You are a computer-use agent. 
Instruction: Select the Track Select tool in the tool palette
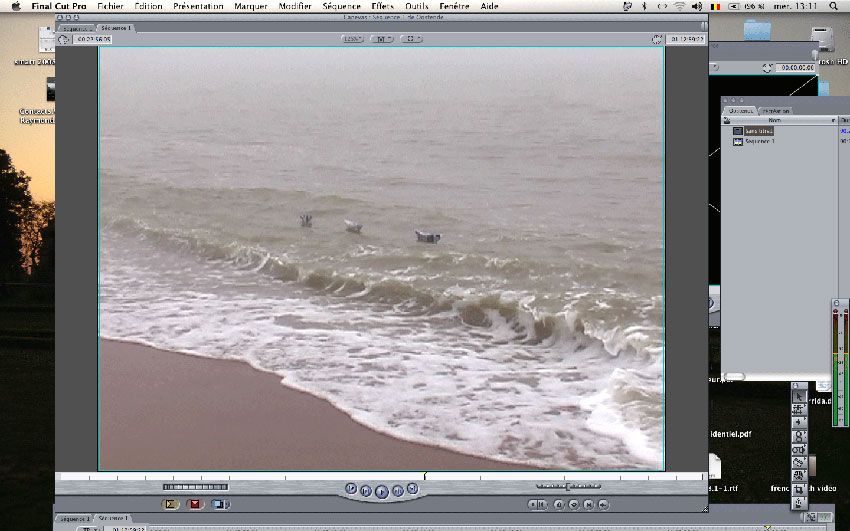799,423
